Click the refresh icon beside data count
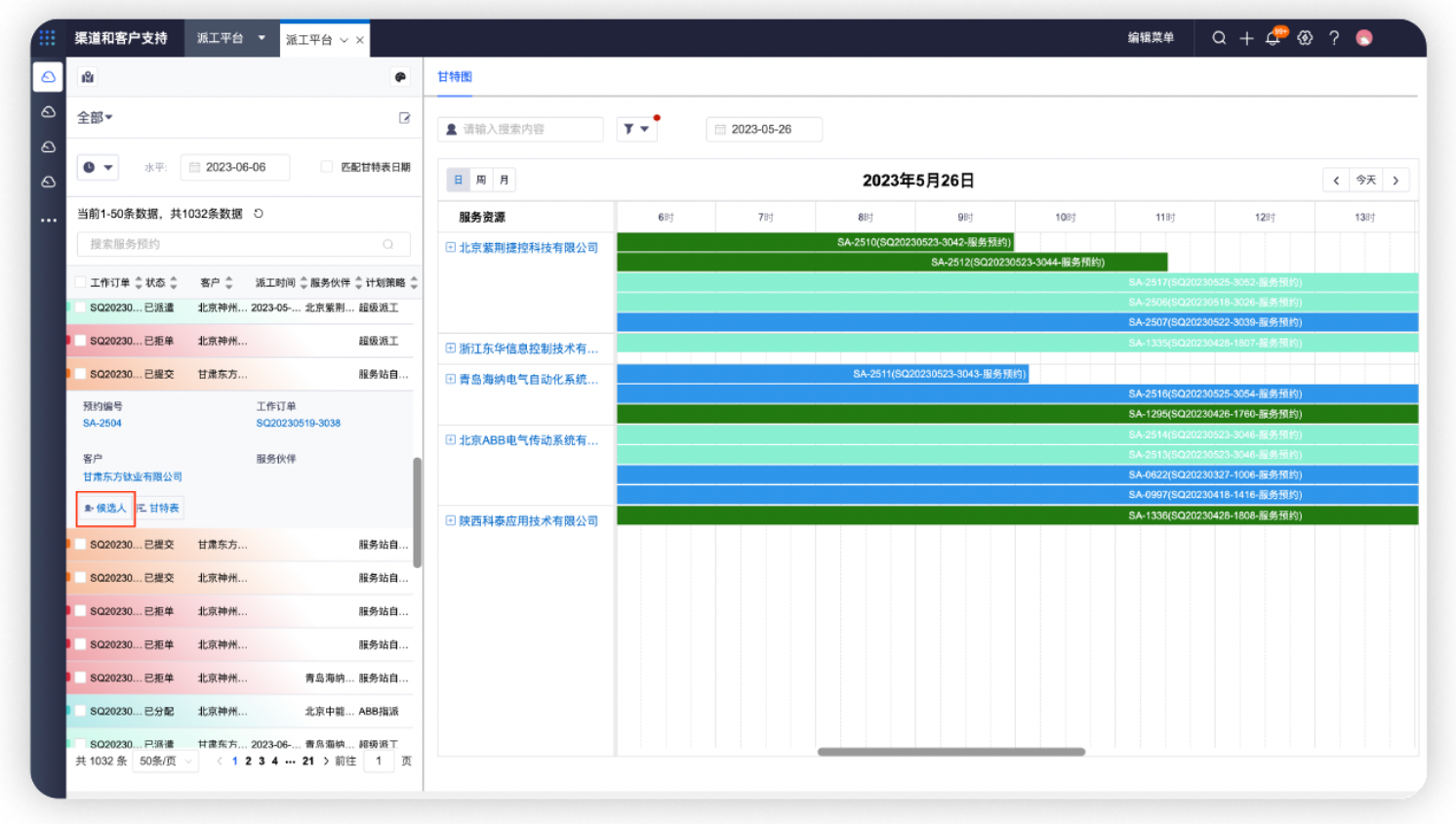Screen dimensions: 1456x824 pyautogui.click(x=259, y=214)
